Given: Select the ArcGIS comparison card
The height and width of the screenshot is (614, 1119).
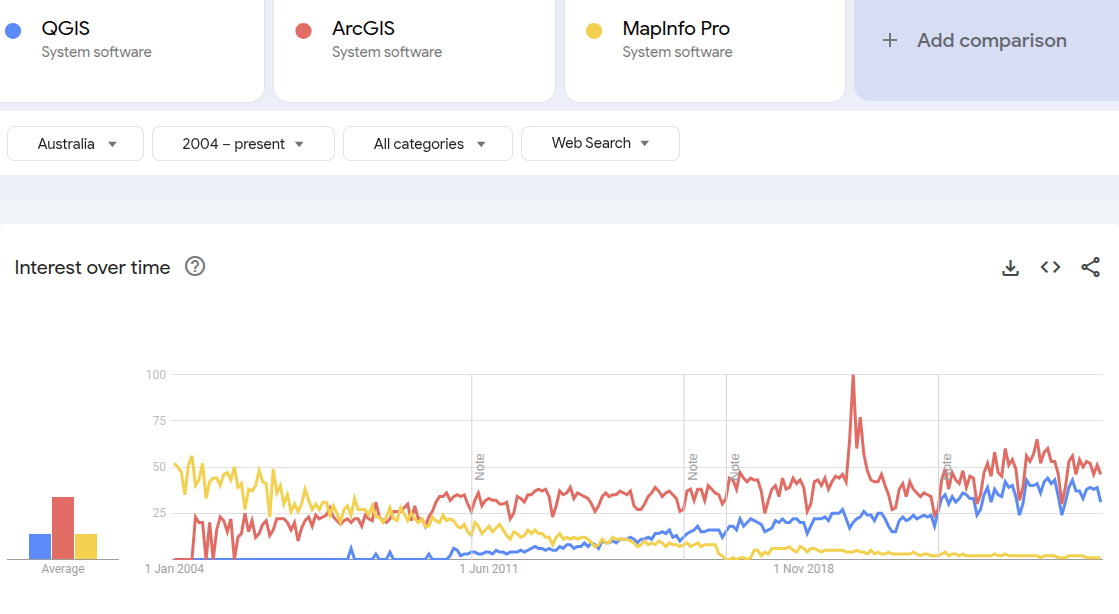Looking at the screenshot, I should pyautogui.click(x=414, y=50).
